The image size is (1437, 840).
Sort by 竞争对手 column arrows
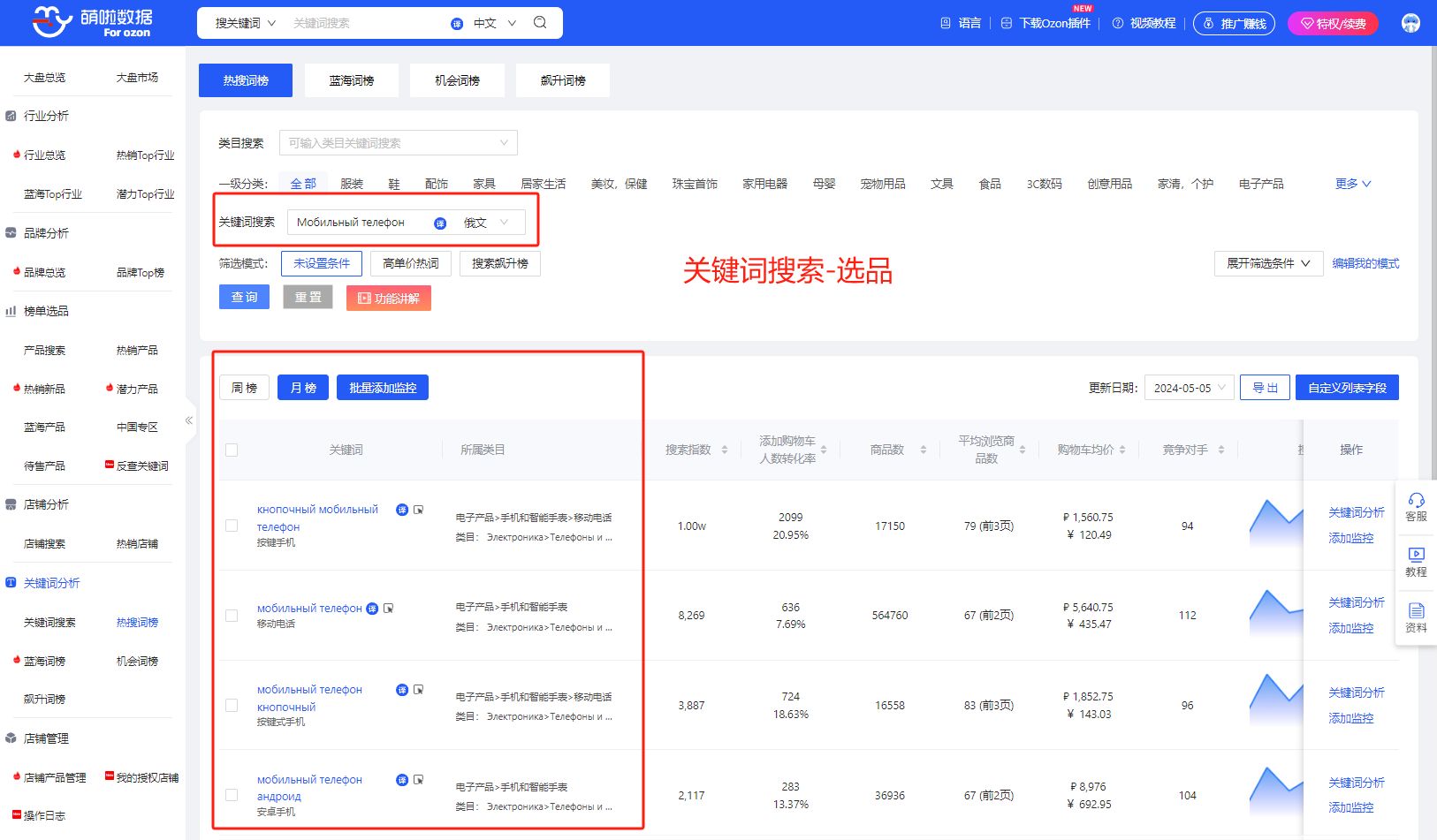point(1221,450)
